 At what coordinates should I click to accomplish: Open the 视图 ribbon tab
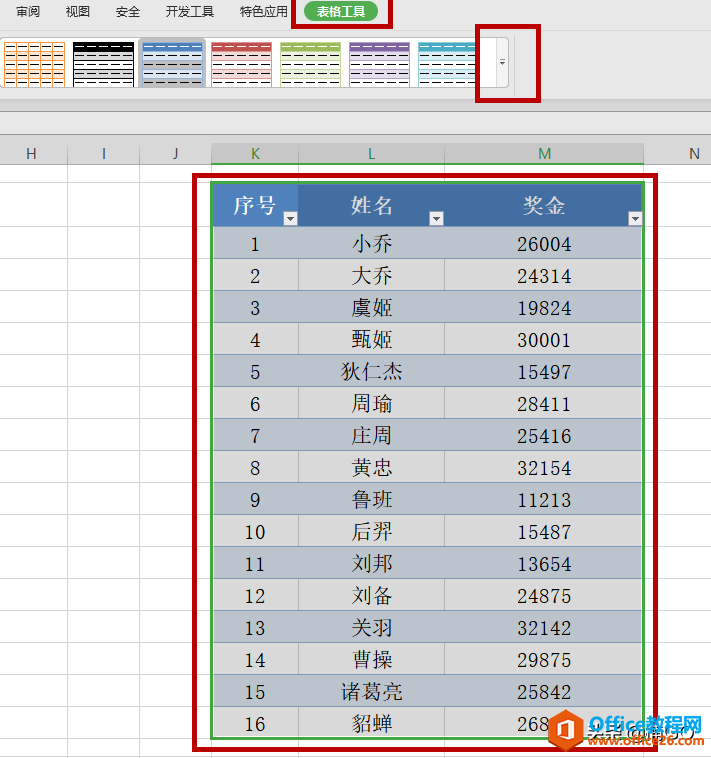(78, 11)
